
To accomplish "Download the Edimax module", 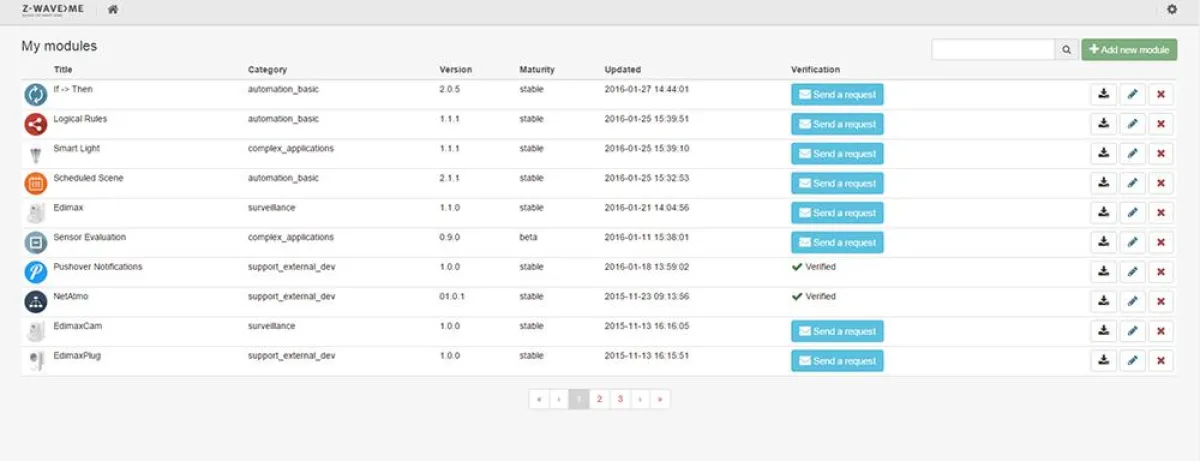I will [x=1103, y=213].
